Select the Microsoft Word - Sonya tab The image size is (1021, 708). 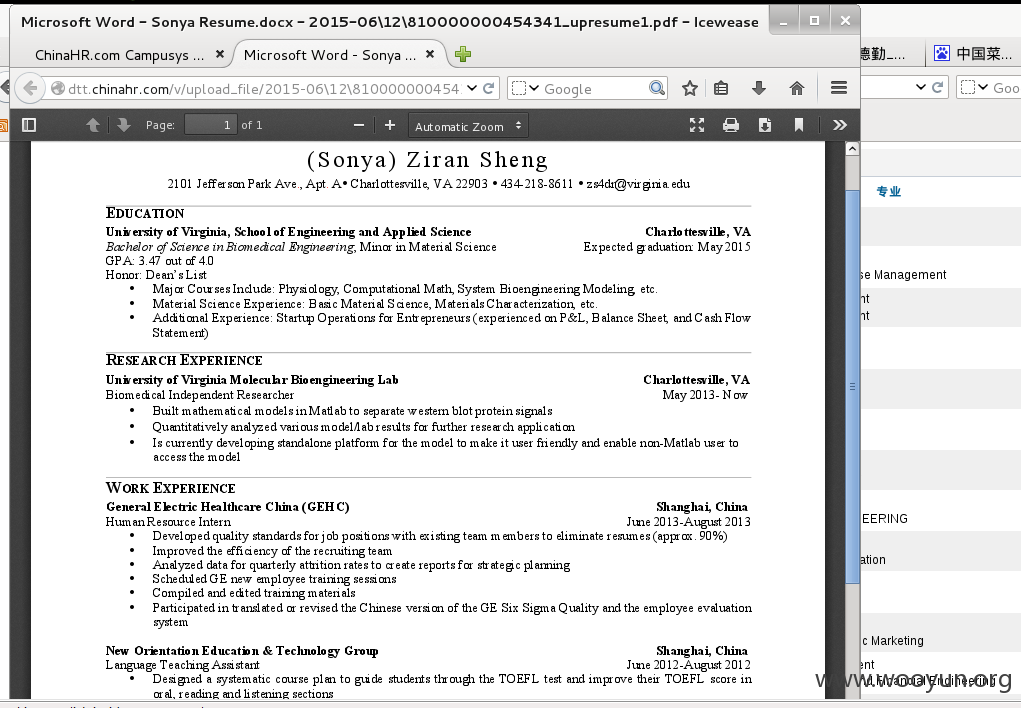coord(329,55)
